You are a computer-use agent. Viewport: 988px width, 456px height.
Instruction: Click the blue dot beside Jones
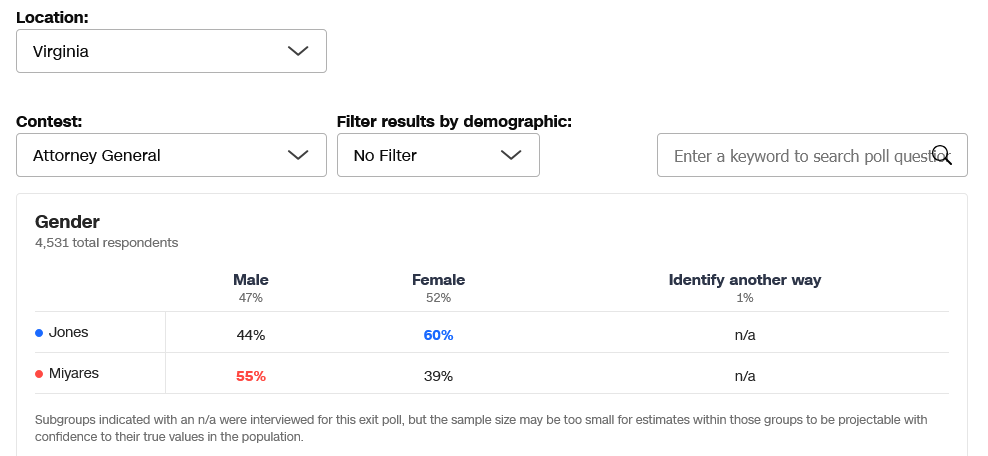coord(39,333)
